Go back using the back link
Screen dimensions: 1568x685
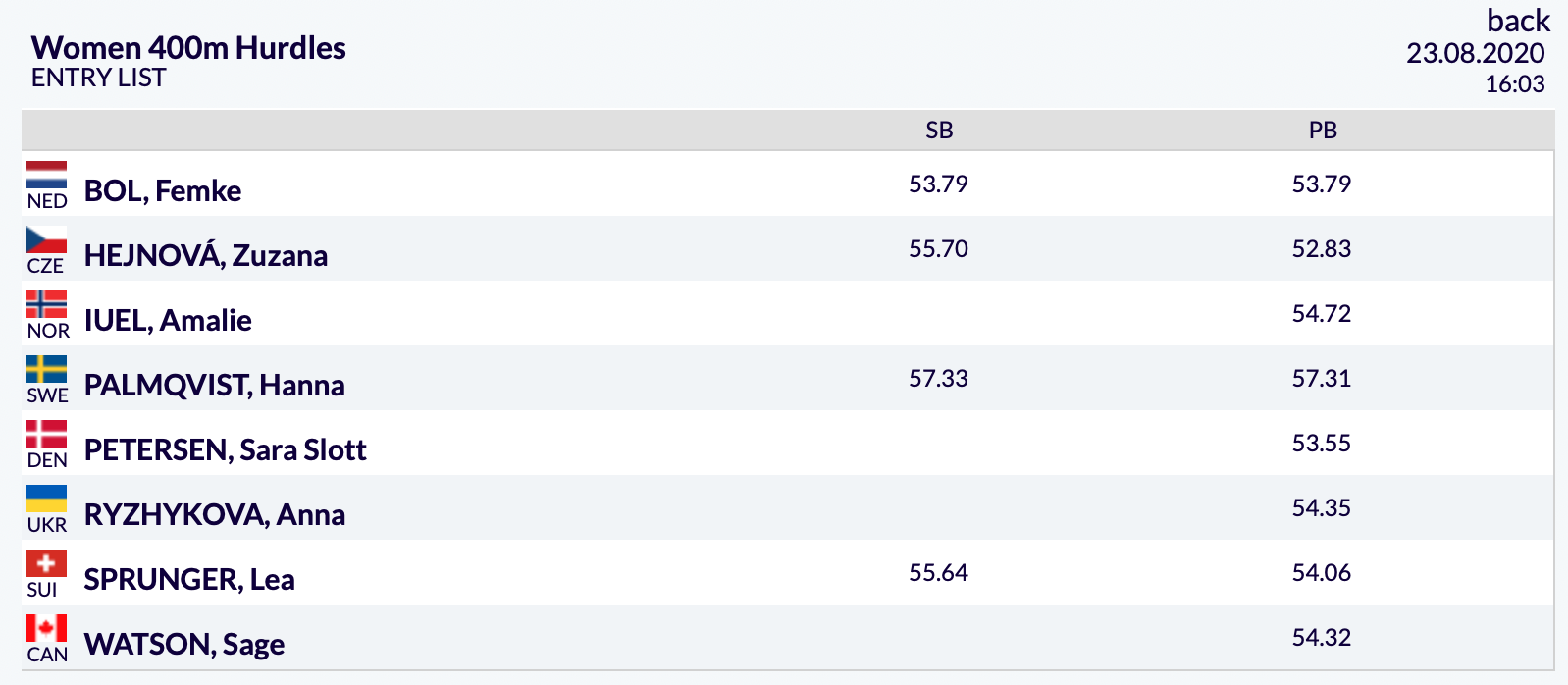(x=1518, y=21)
